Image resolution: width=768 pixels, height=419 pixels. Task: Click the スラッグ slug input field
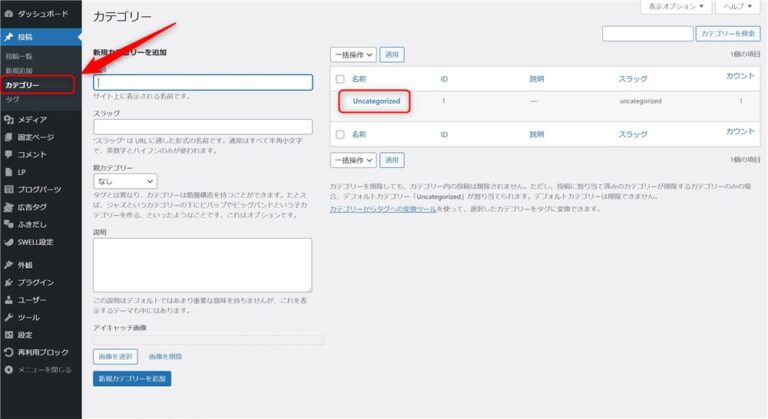202,127
